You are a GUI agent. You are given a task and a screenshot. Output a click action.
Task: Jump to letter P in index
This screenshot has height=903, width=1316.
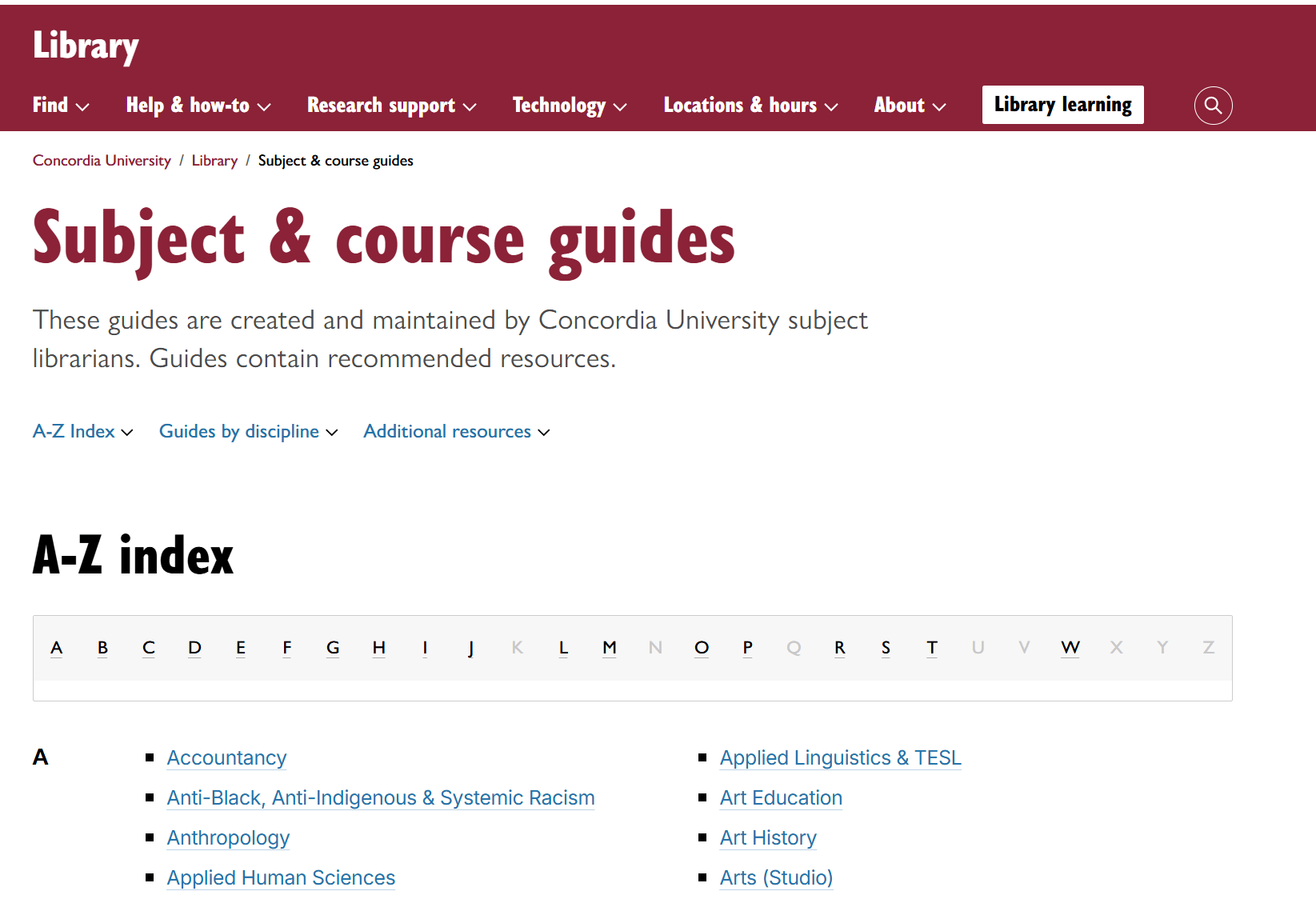click(x=747, y=648)
